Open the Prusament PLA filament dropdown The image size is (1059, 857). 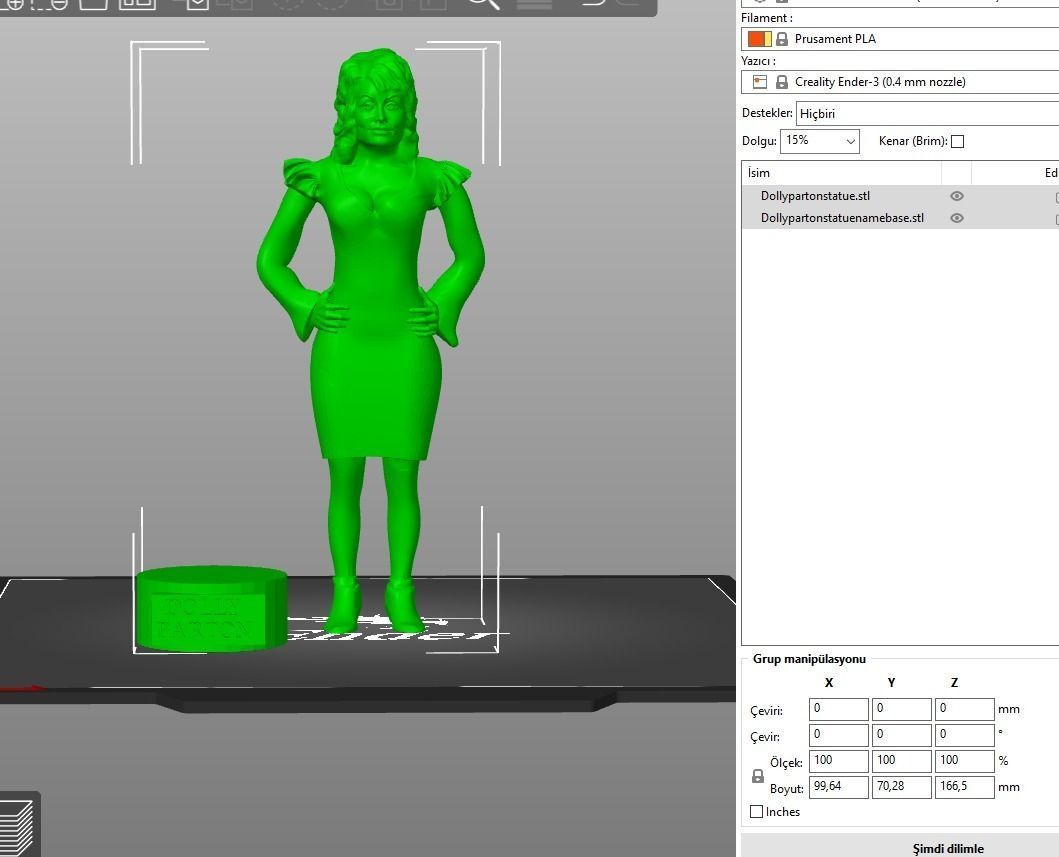click(900, 39)
